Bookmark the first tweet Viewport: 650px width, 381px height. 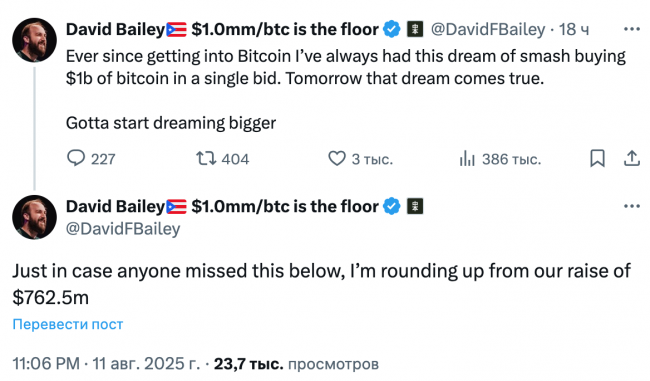(597, 158)
